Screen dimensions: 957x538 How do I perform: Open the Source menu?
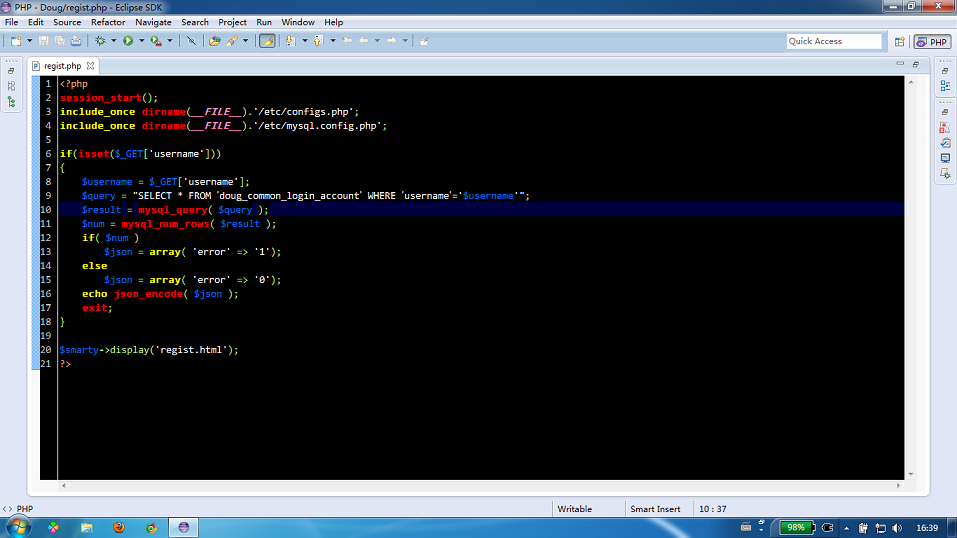point(67,22)
